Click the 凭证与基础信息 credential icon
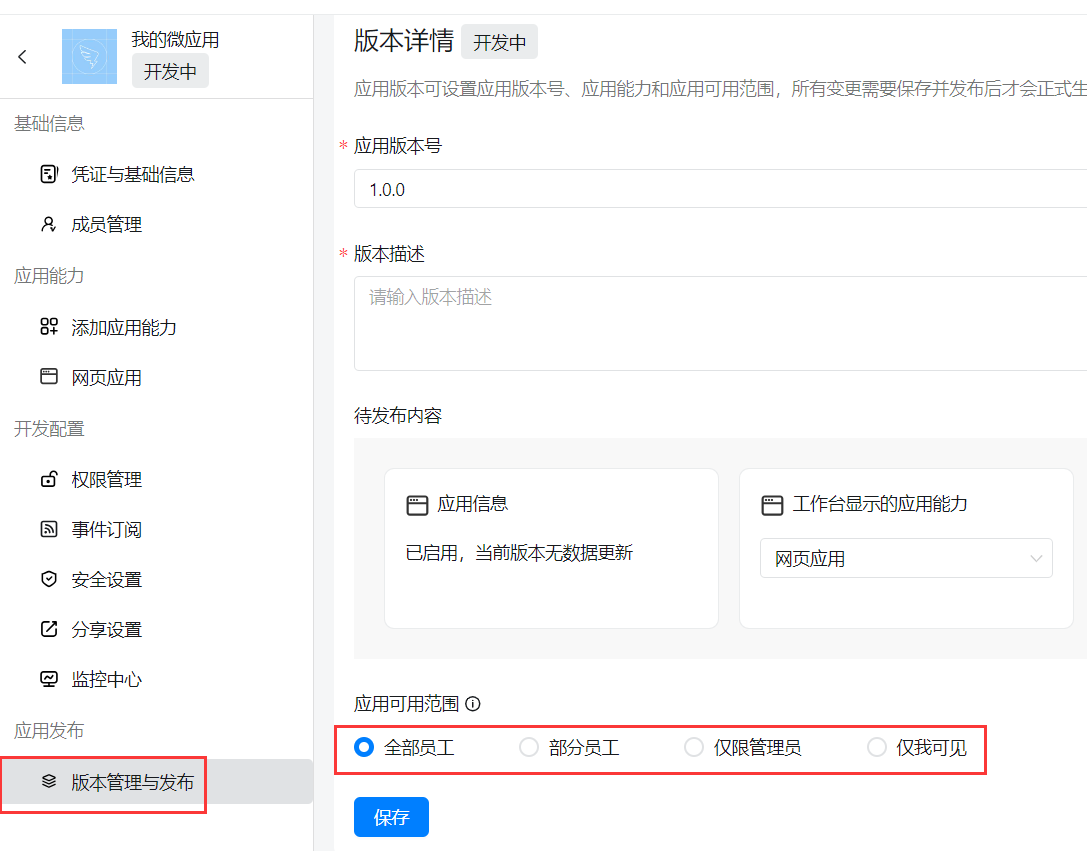 click(48, 174)
